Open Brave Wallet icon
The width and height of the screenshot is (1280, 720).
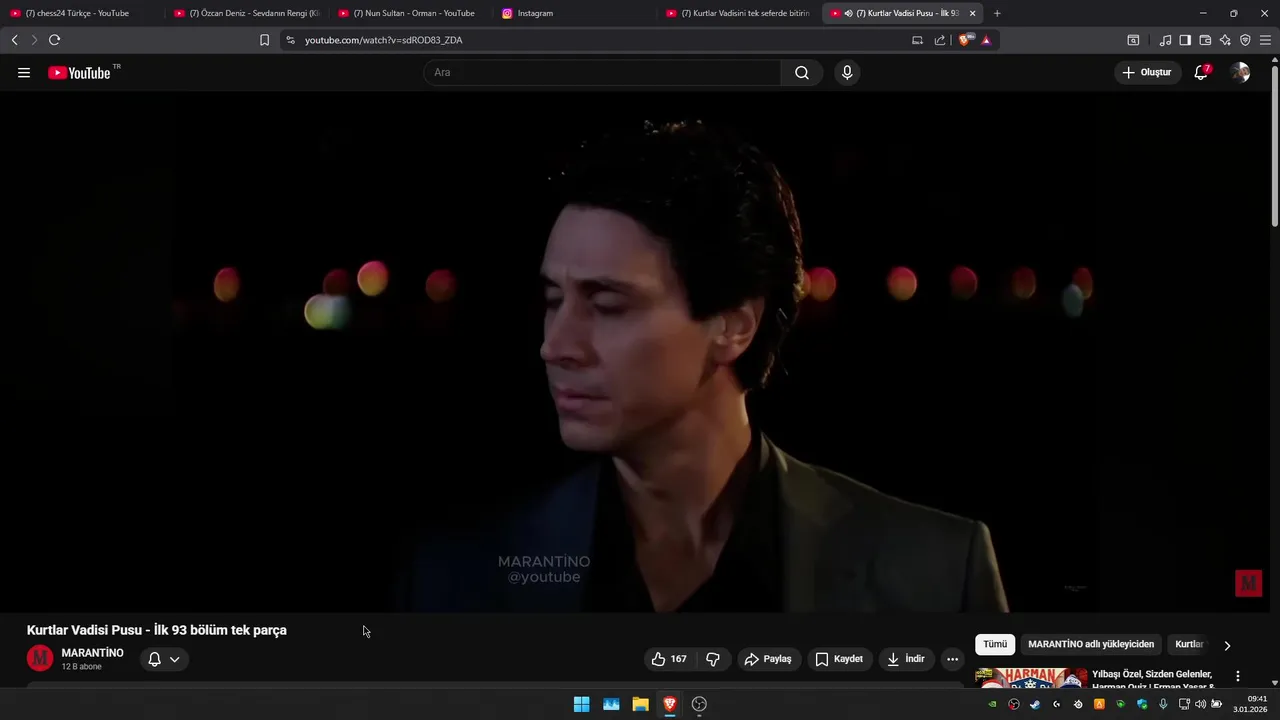pos(1205,40)
